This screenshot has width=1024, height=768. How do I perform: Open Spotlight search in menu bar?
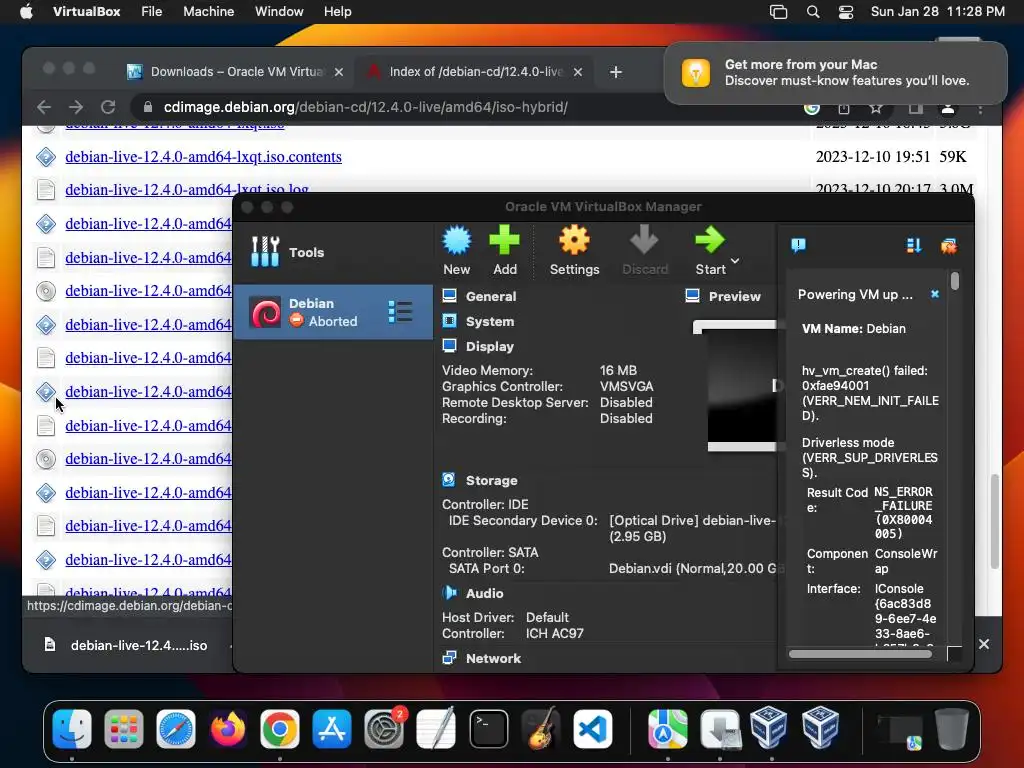812,12
